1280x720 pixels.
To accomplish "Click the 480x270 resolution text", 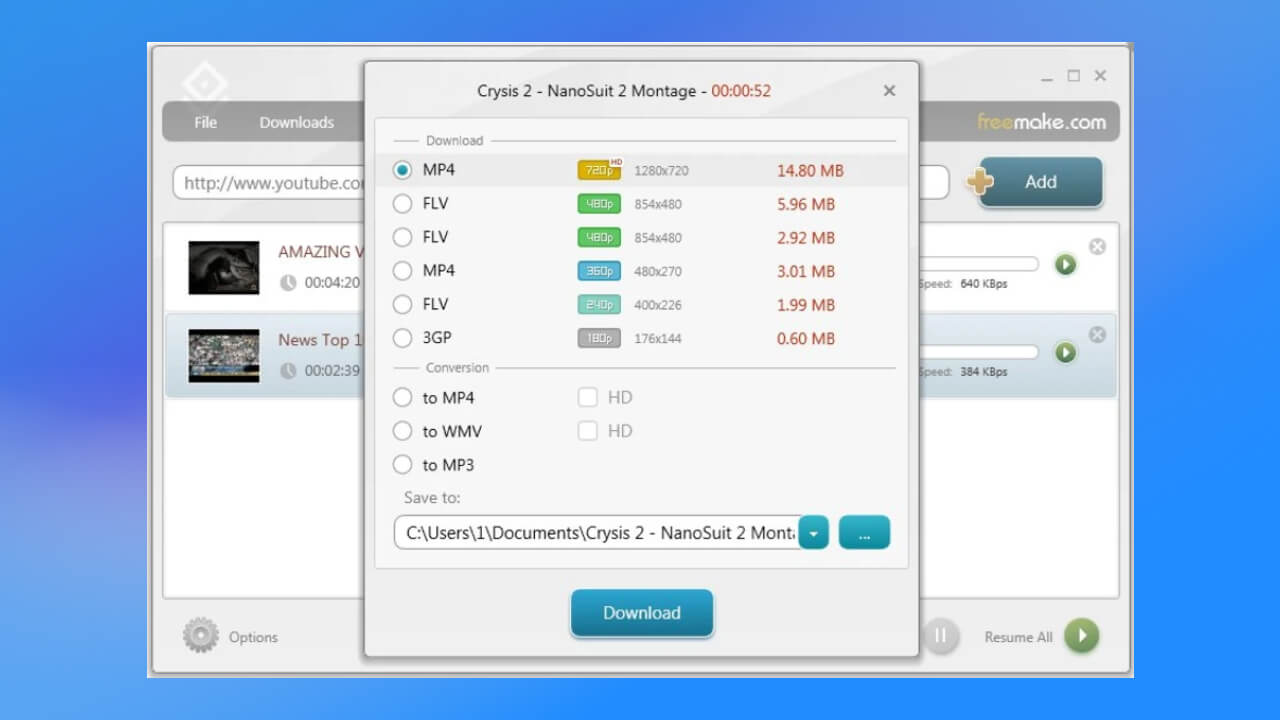I will pyautogui.click(x=658, y=272).
